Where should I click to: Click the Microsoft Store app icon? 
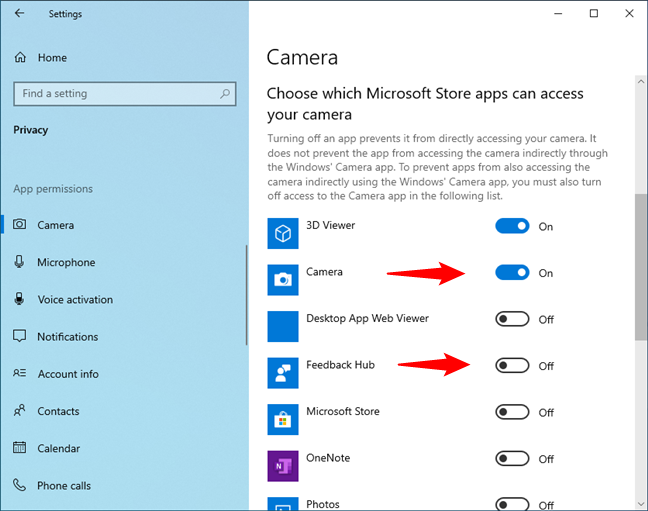coord(283,419)
